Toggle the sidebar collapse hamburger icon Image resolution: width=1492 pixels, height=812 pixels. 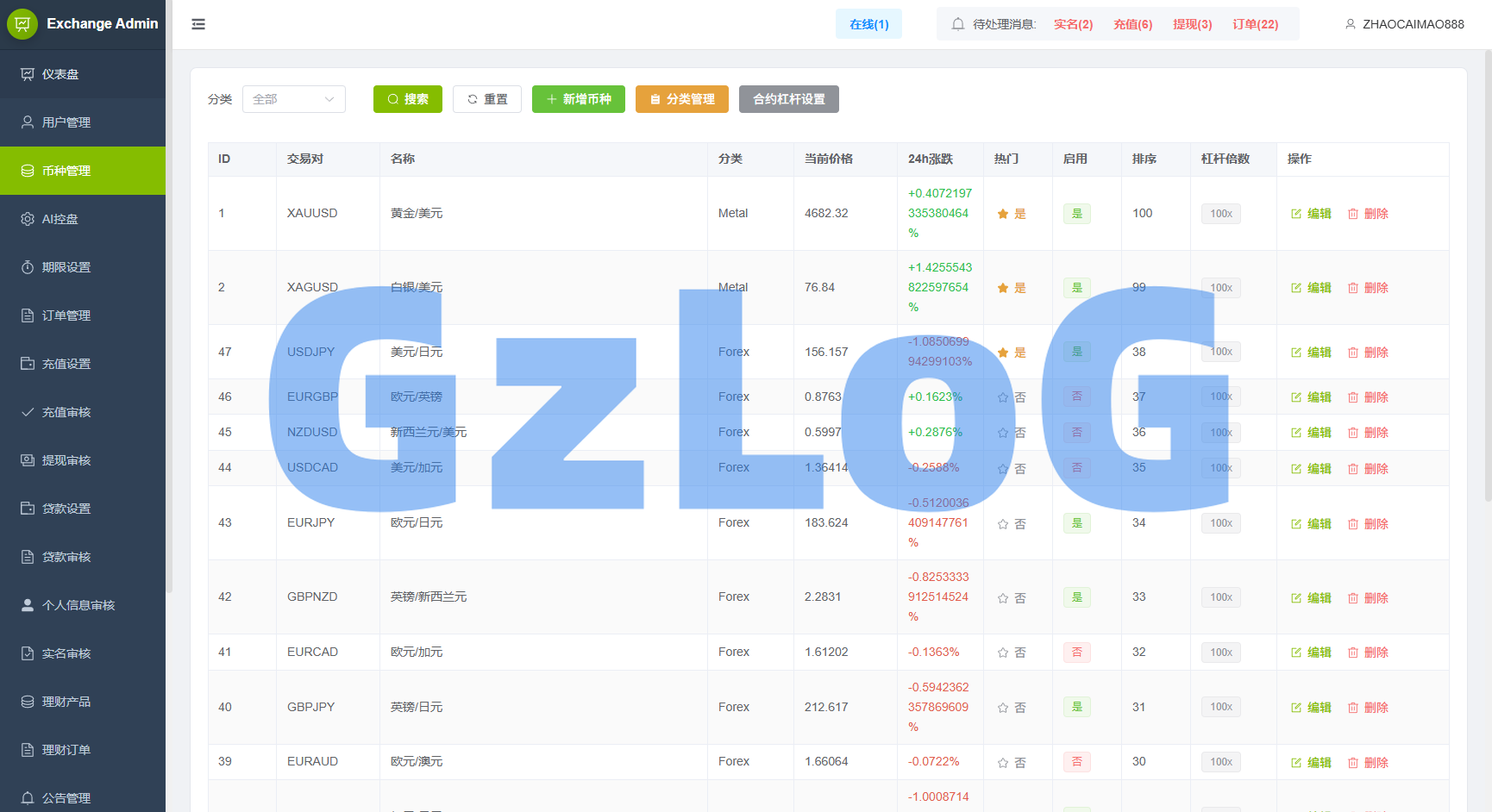click(x=198, y=24)
